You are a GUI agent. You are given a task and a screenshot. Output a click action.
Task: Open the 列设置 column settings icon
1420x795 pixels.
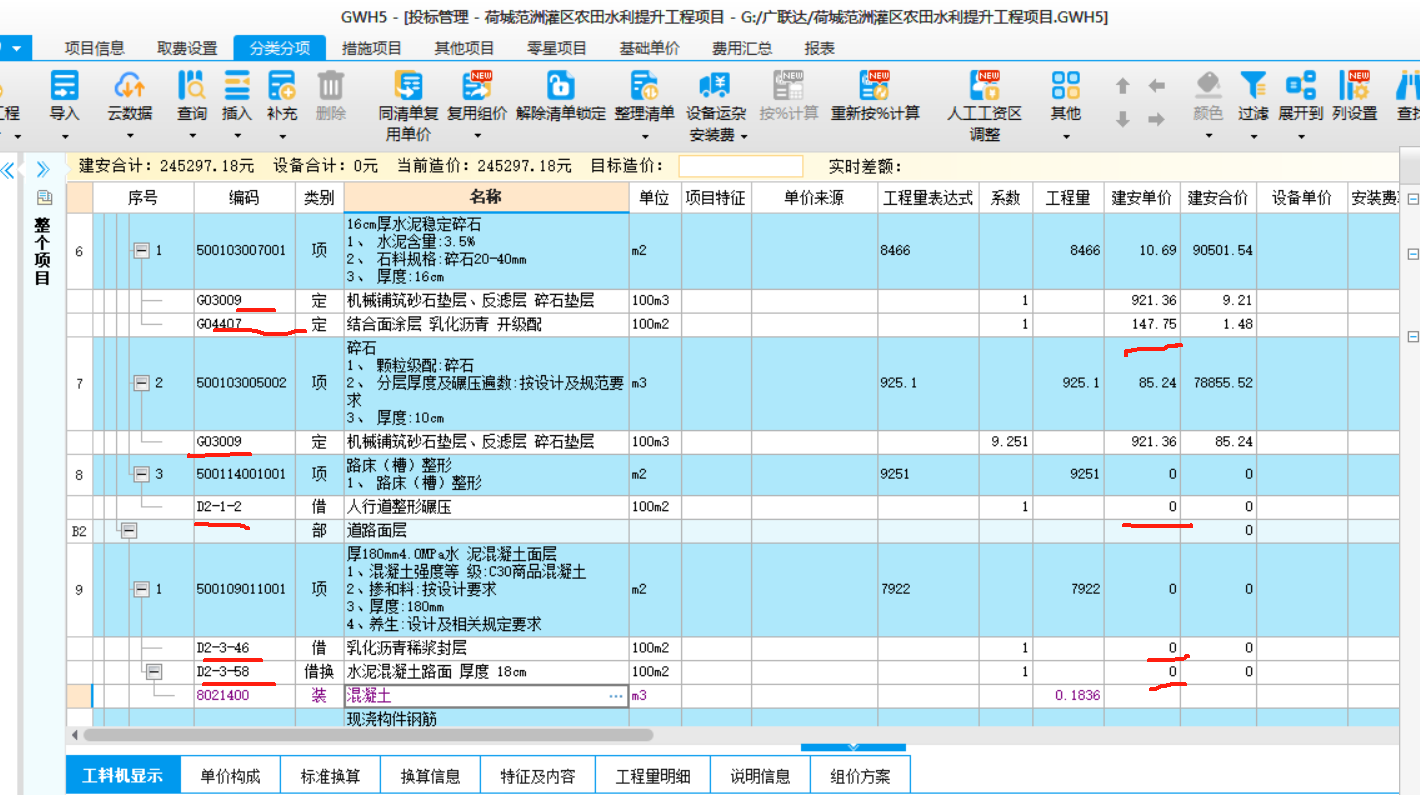1355,85
